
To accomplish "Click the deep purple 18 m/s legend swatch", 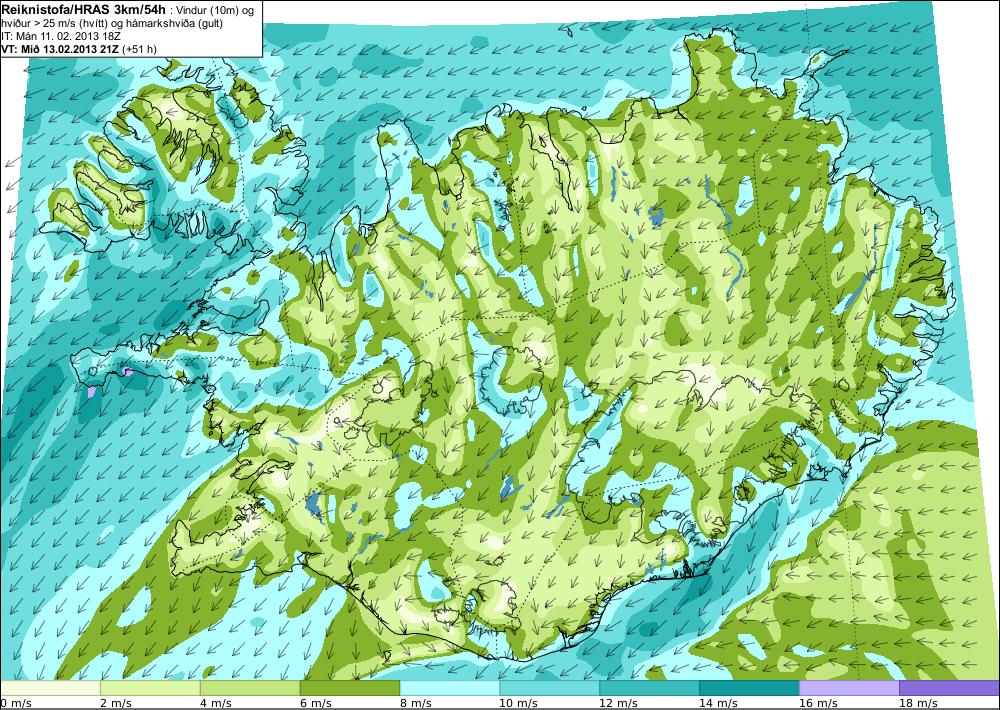I will pos(949,688).
